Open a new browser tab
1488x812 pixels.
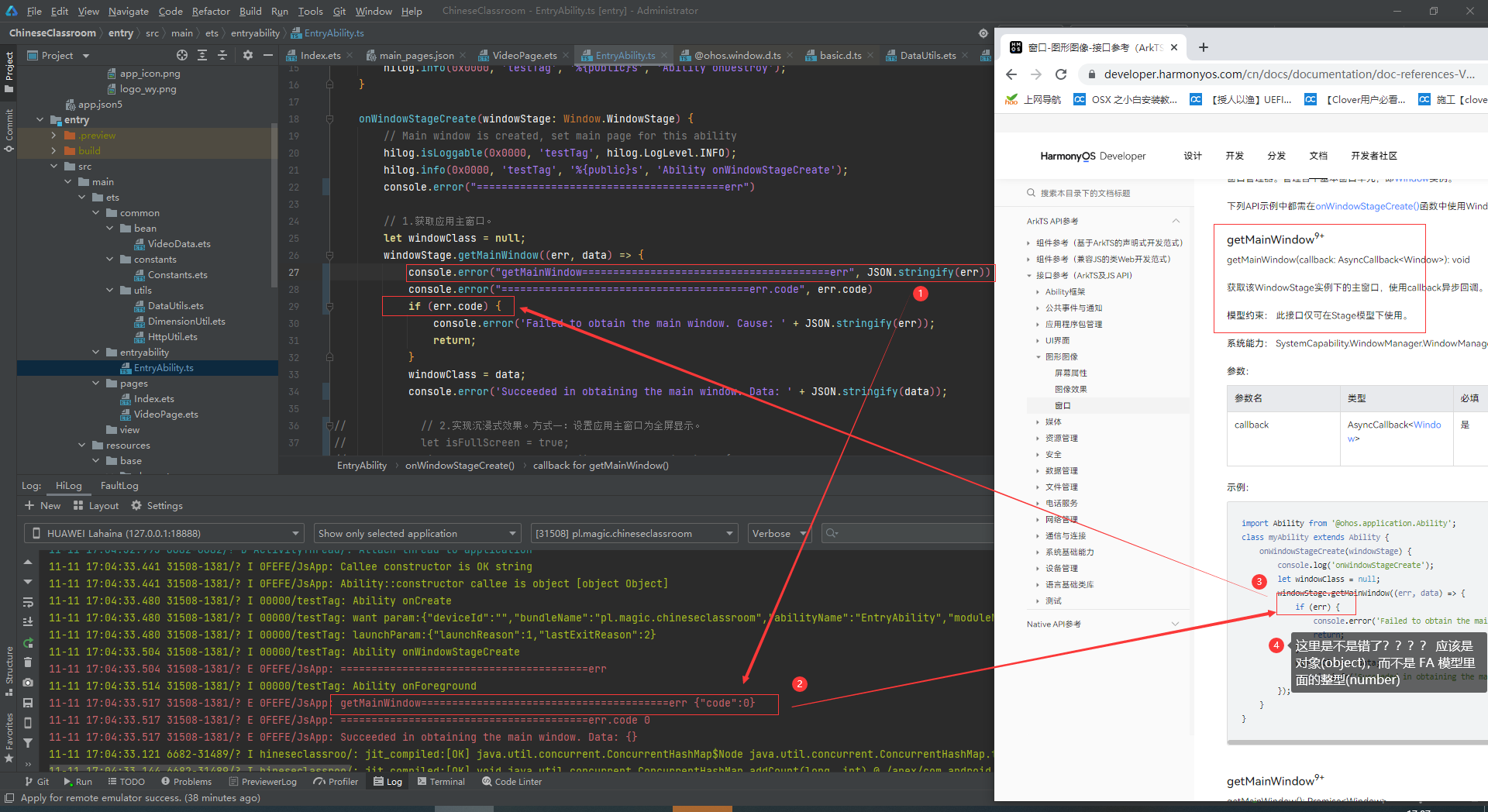pyautogui.click(x=1204, y=47)
